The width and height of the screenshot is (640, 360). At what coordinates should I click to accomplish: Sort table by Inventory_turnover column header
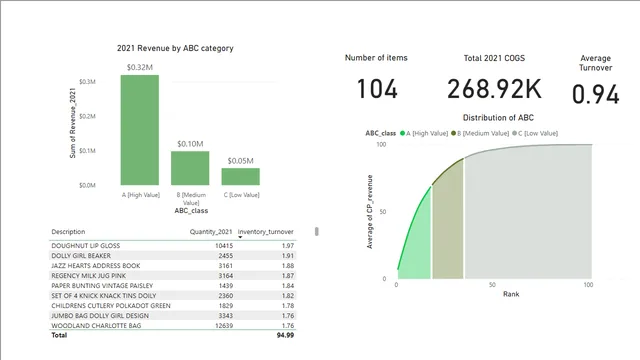pos(266,232)
